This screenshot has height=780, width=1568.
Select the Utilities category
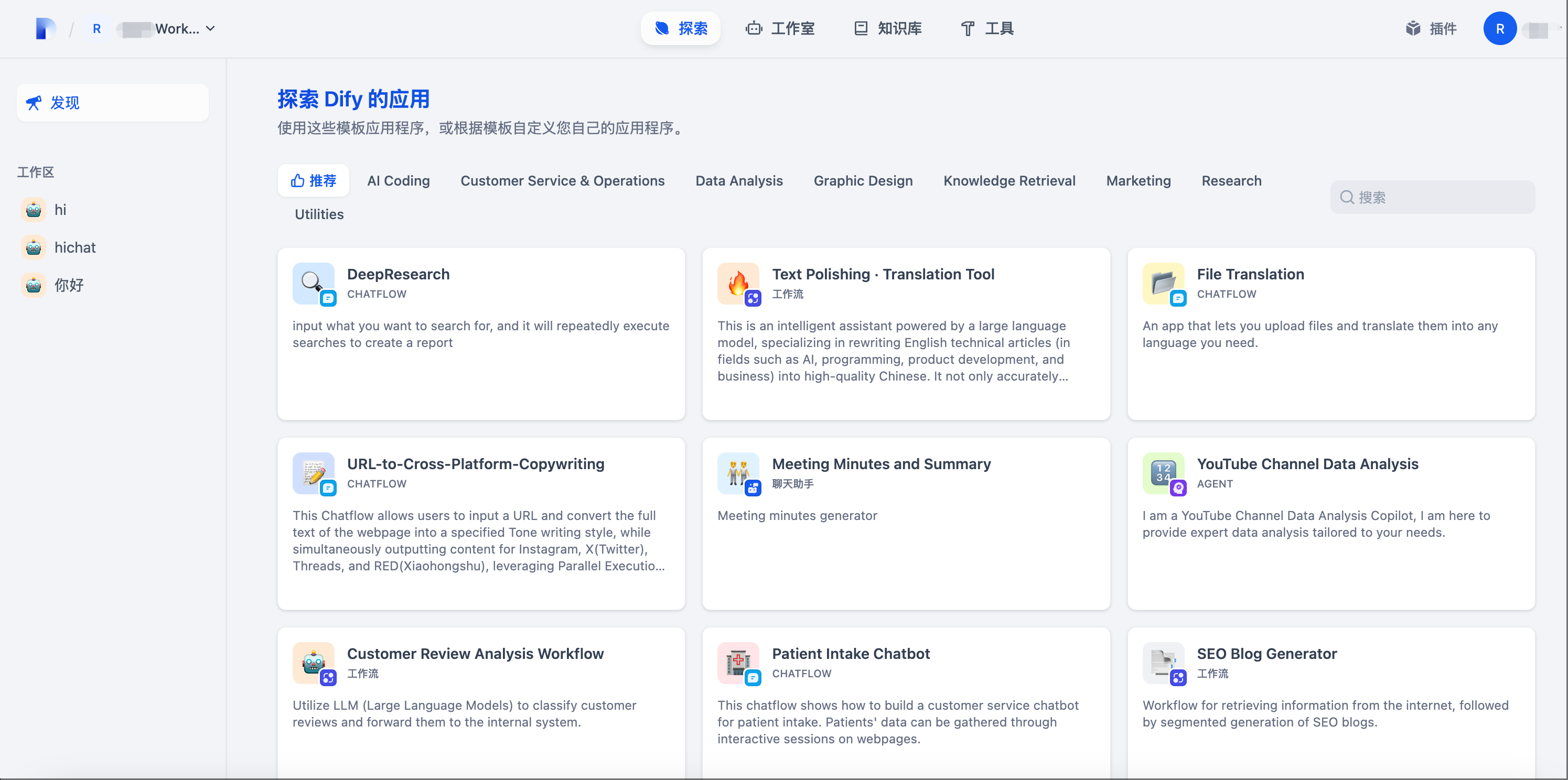click(319, 214)
